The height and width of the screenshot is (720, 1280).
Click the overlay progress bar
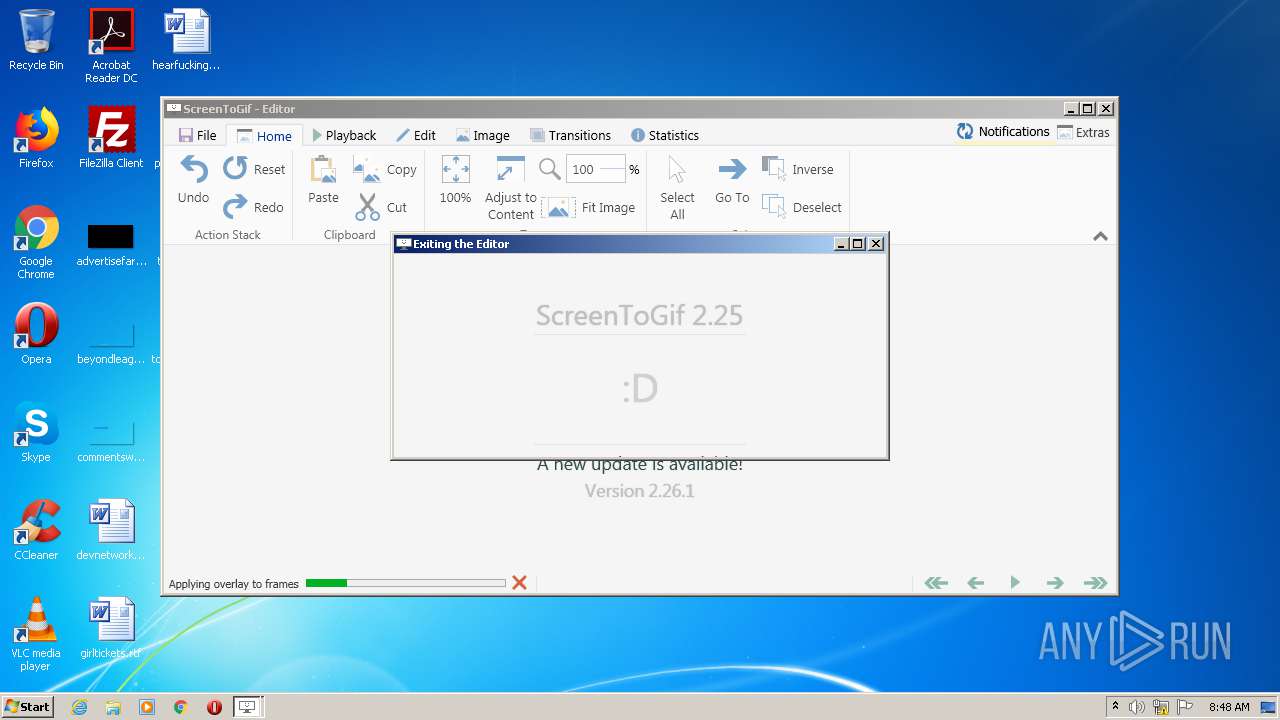[x=405, y=582]
